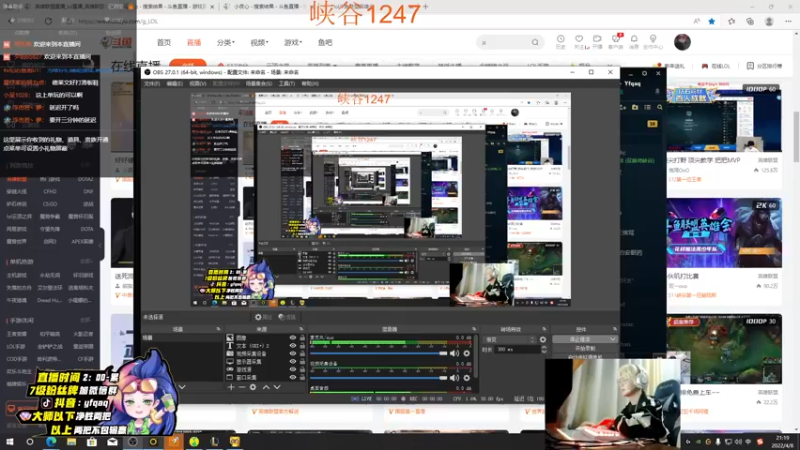Open the 渐变 transition type dropdown
The image size is (800, 450).
510,339
